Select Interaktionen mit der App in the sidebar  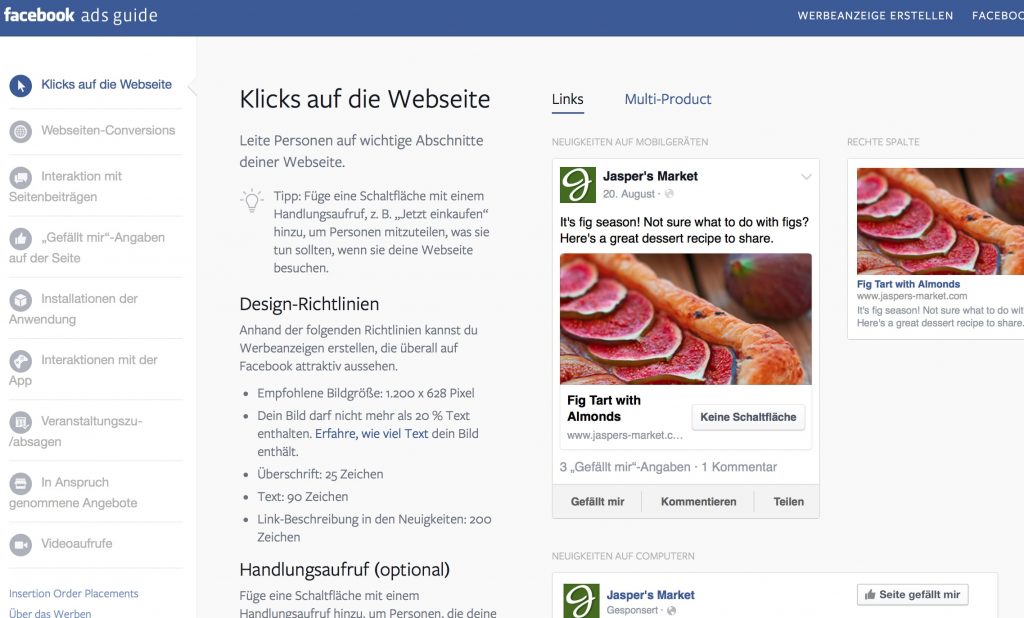(x=83, y=370)
